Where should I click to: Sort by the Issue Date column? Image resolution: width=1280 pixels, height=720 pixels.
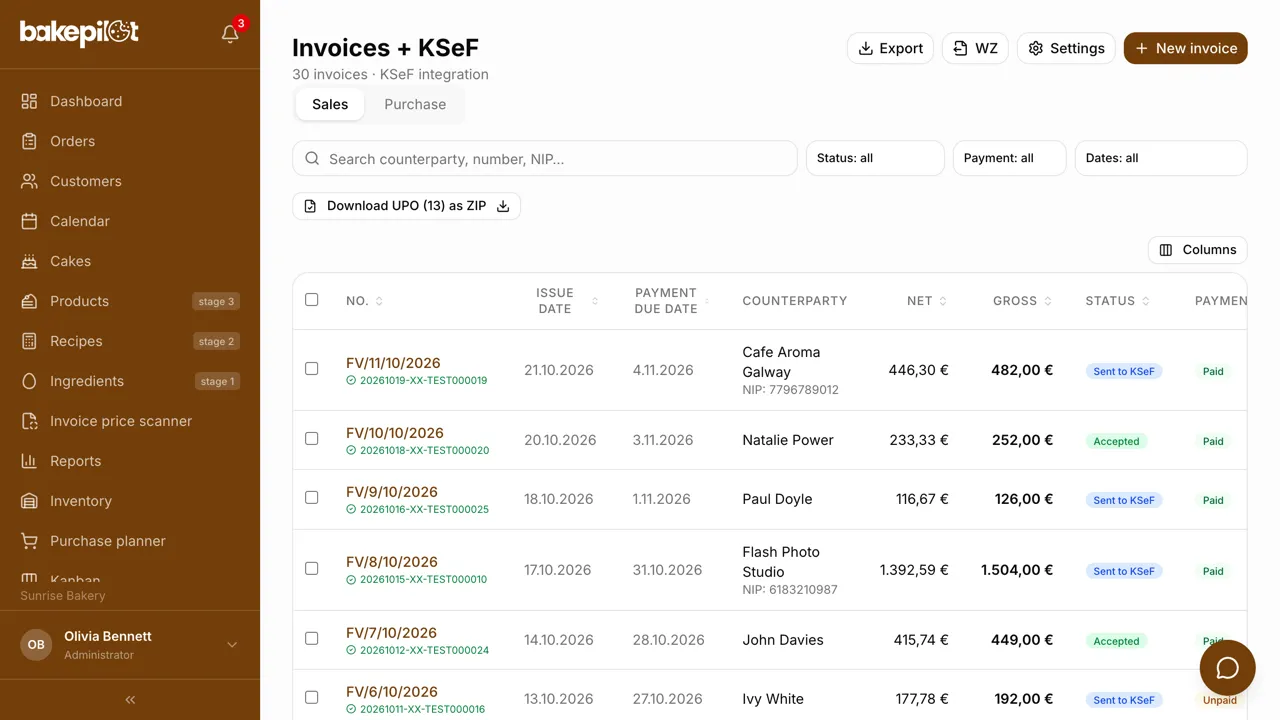pos(566,301)
